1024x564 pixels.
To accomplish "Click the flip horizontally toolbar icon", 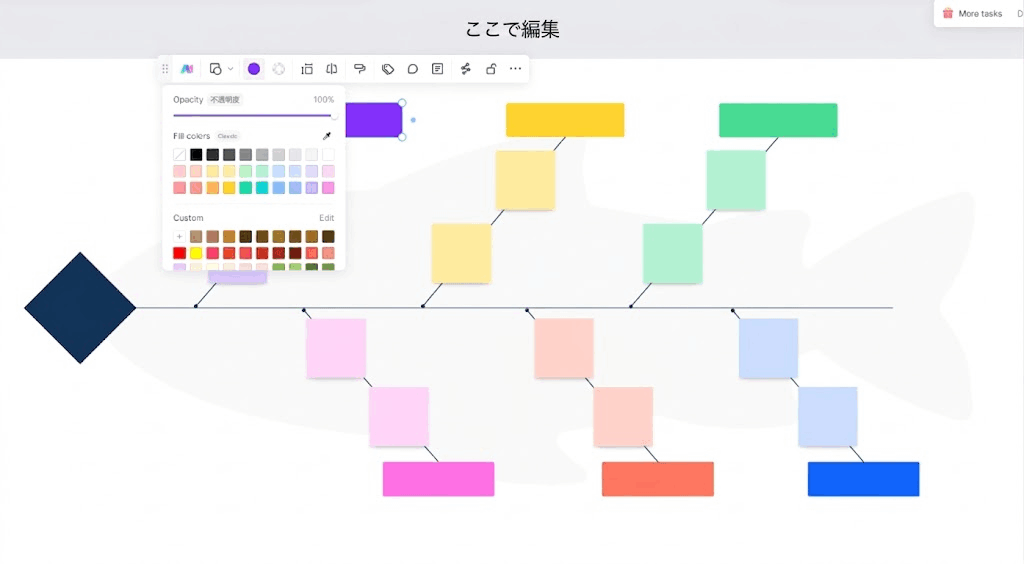I will pos(332,69).
